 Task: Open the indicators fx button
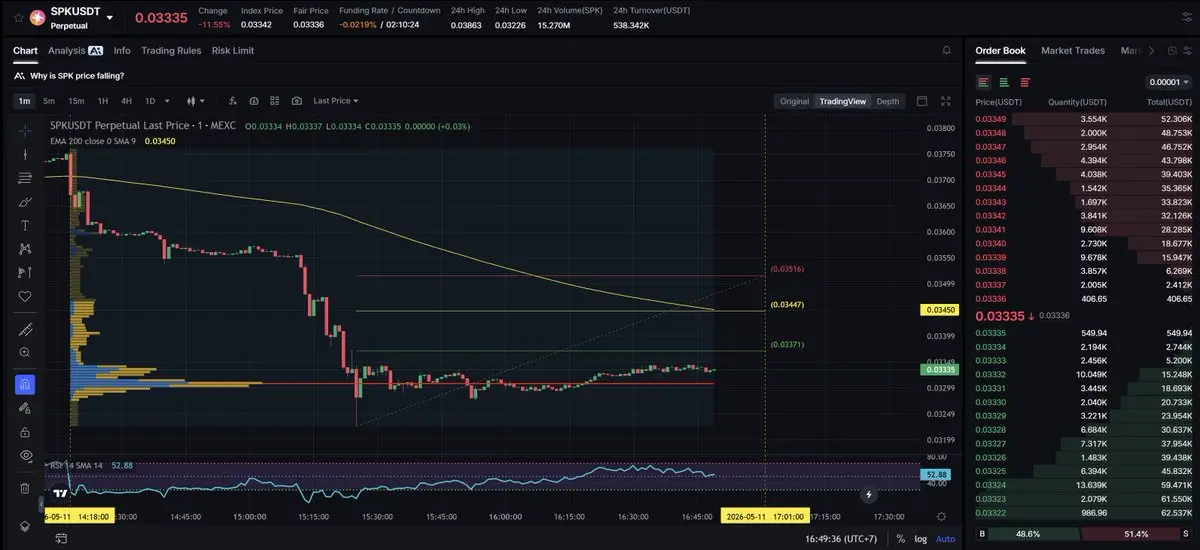tap(232, 101)
